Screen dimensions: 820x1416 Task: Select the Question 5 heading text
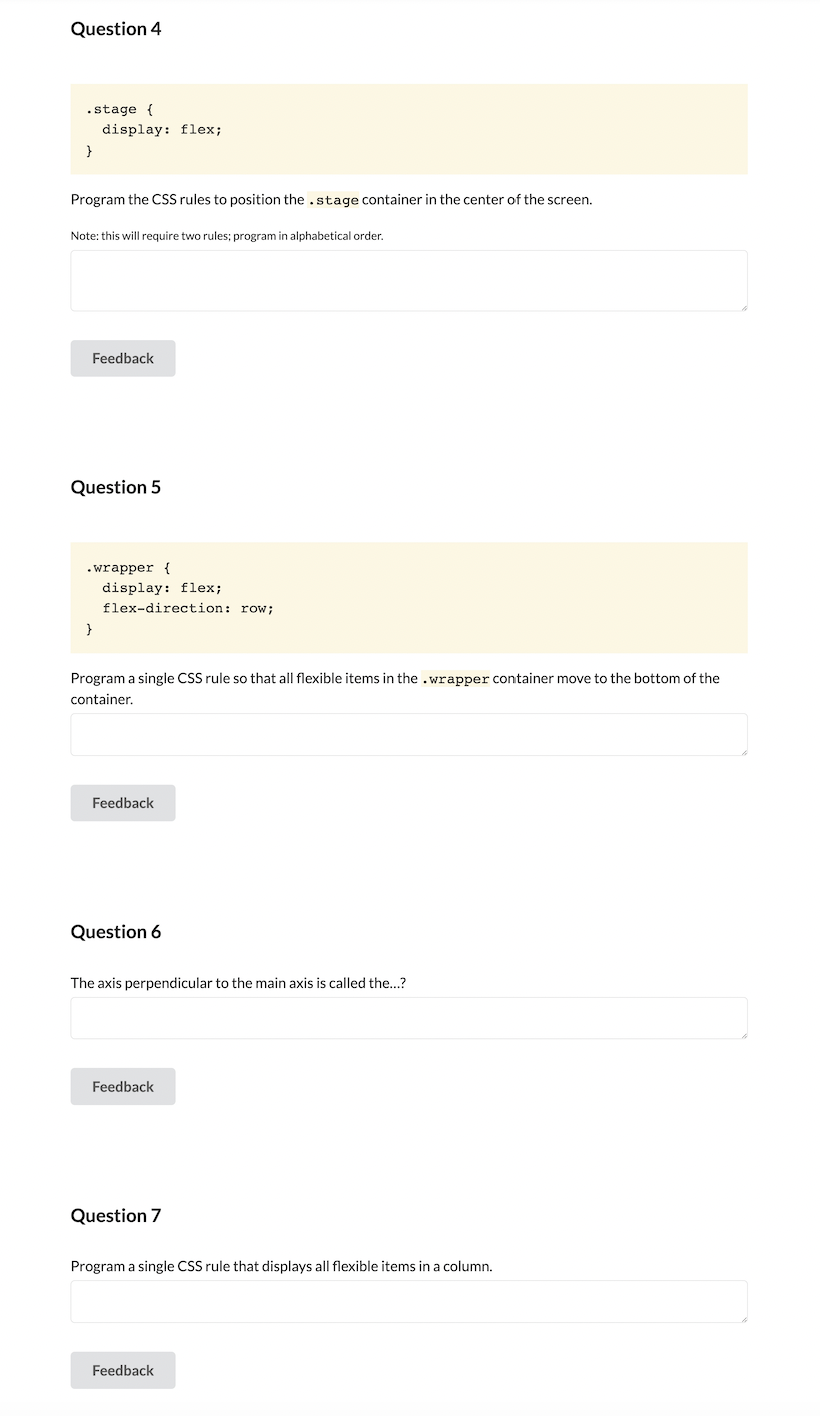point(115,487)
